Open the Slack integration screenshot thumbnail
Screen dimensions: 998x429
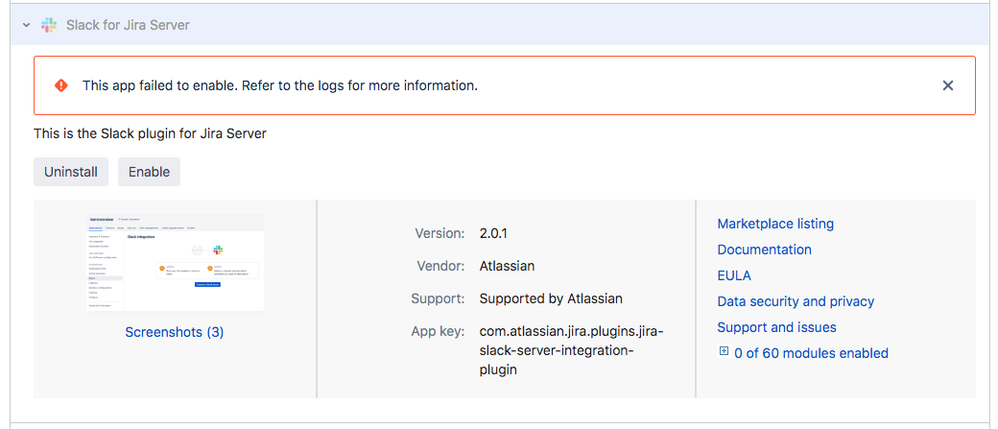pyautogui.click(x=174, y=262)
